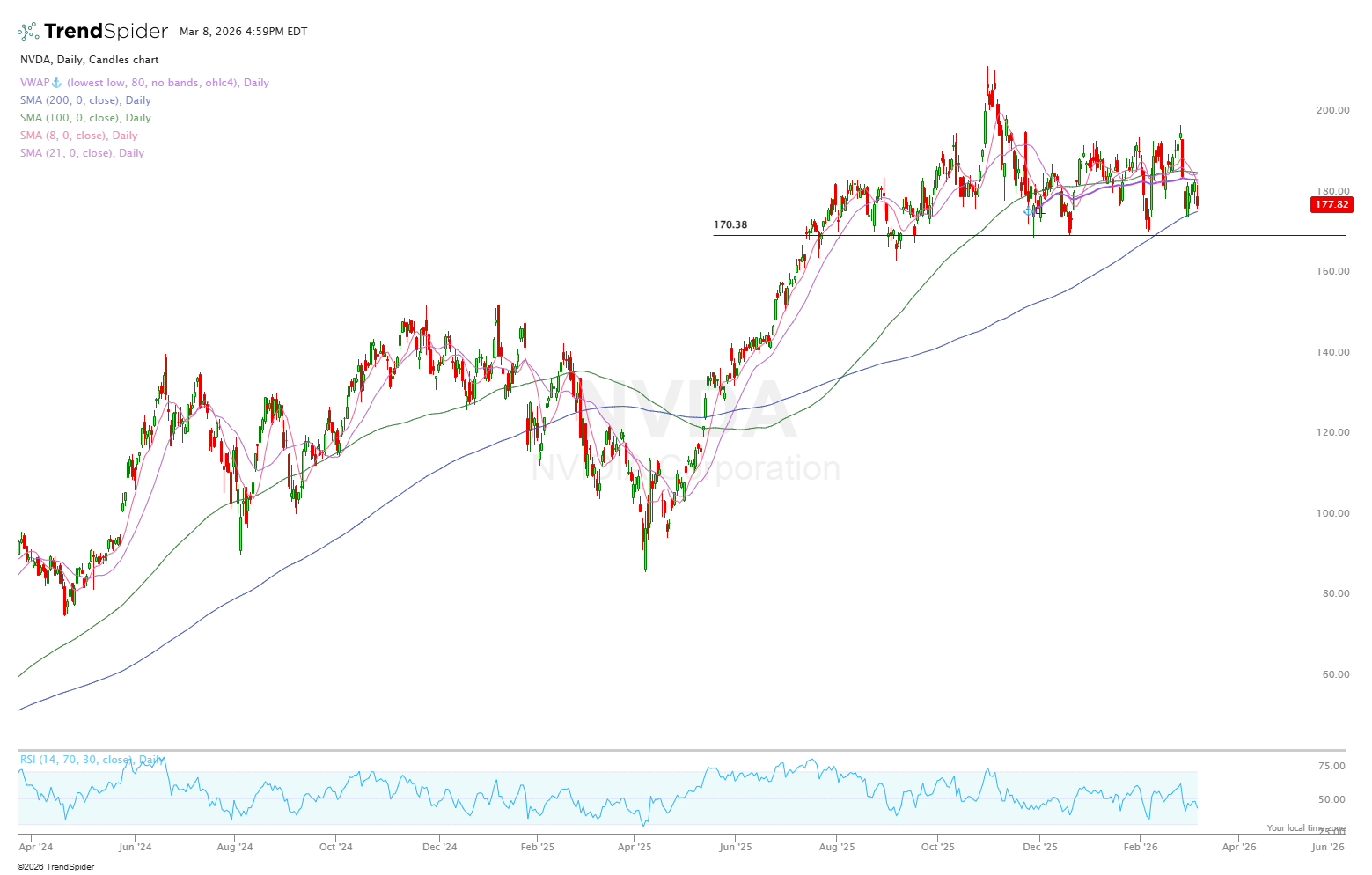The image size is (1372, 875).
Task: Click the Jun '24 date axis label
Action: pos(135,847)
